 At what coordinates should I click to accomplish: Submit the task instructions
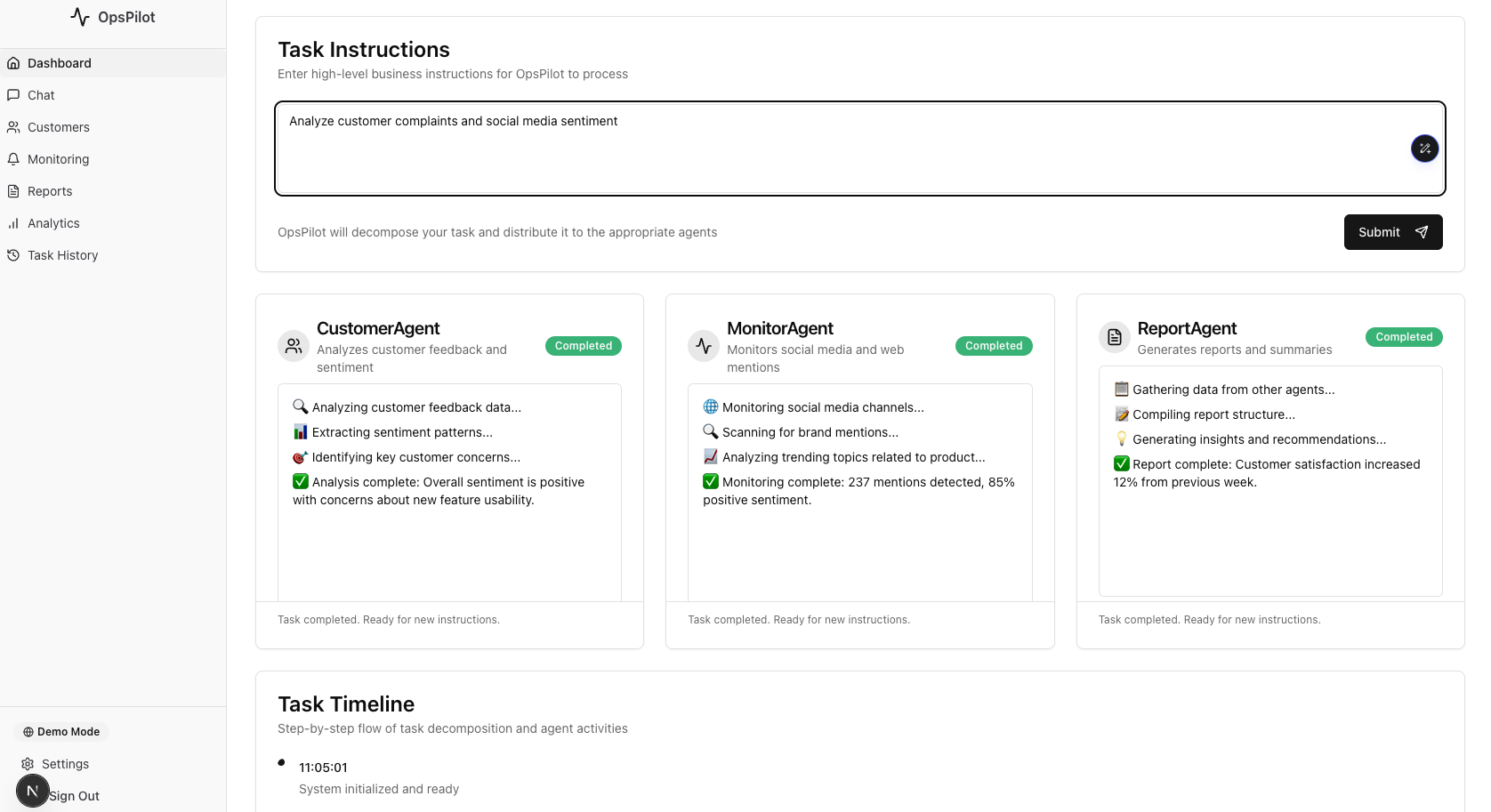pyautogui.click(x=1392, y=232)
